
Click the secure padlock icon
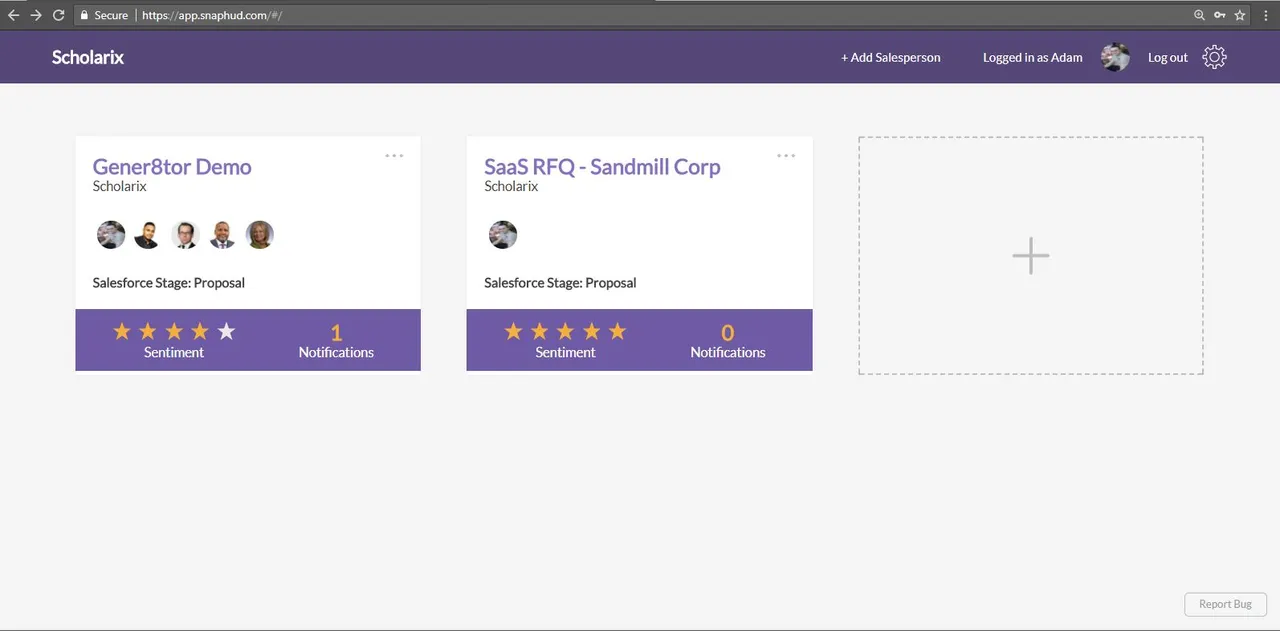tap(84, 15)
